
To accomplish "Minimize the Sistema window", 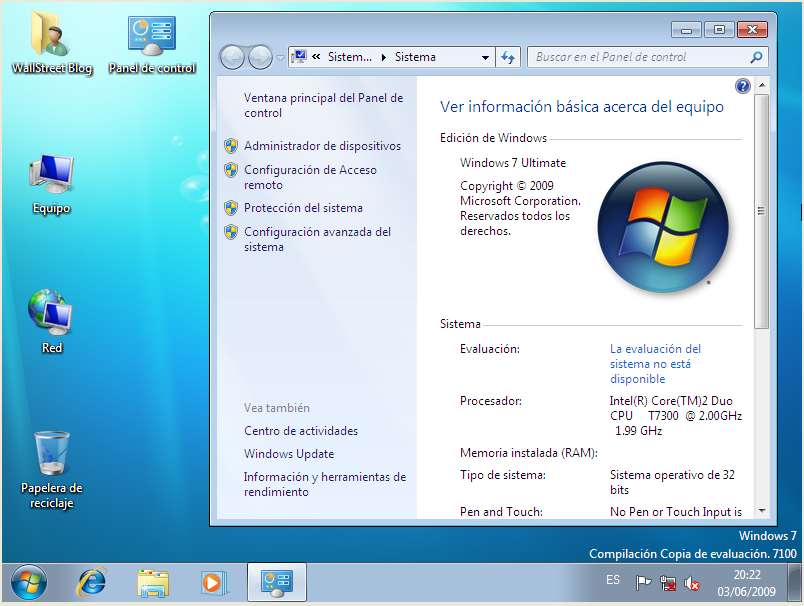I will tap(686, 30).
